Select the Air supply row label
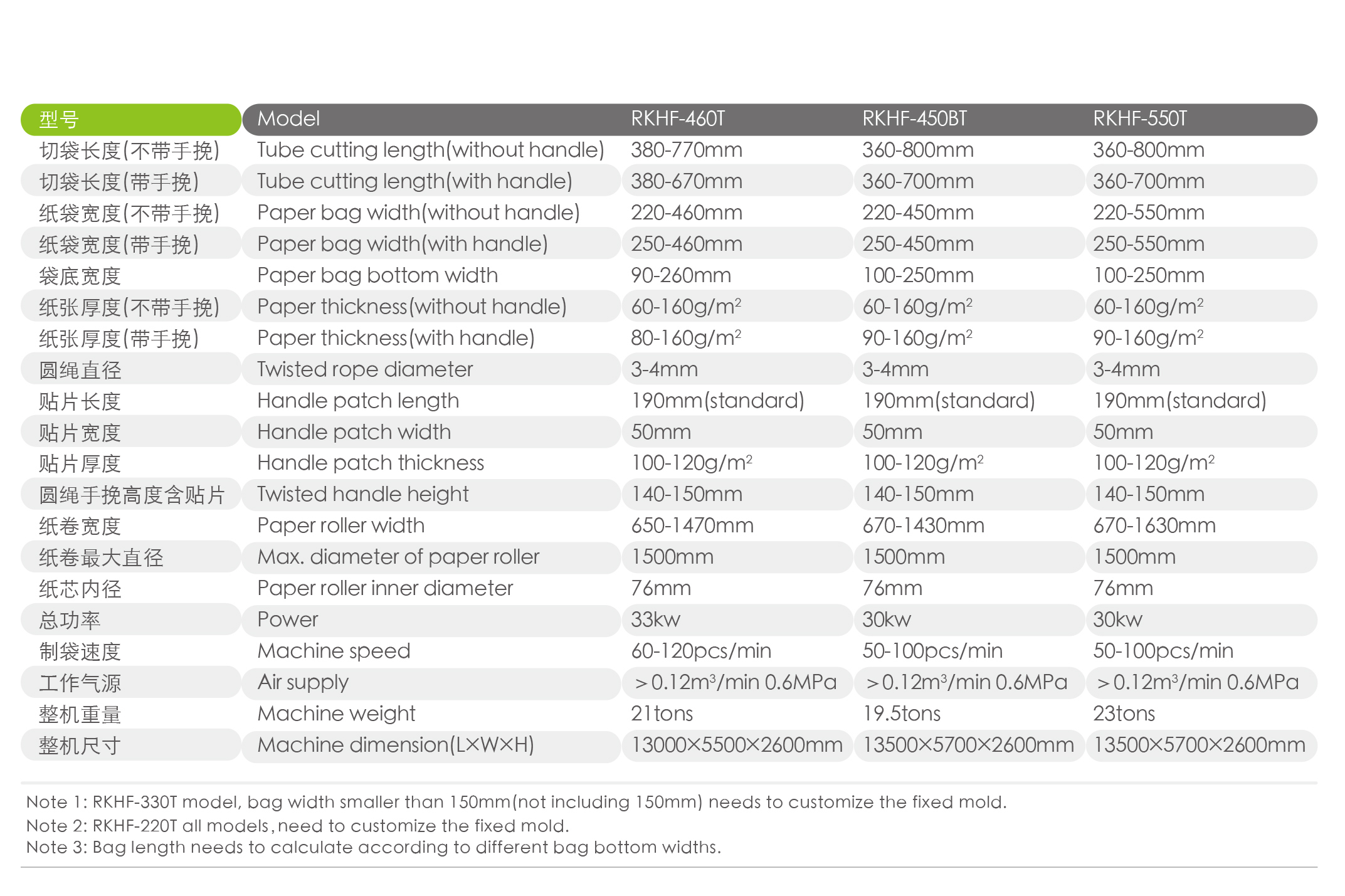Viewport: 1345px width, 896px height. tap(303, 682)
